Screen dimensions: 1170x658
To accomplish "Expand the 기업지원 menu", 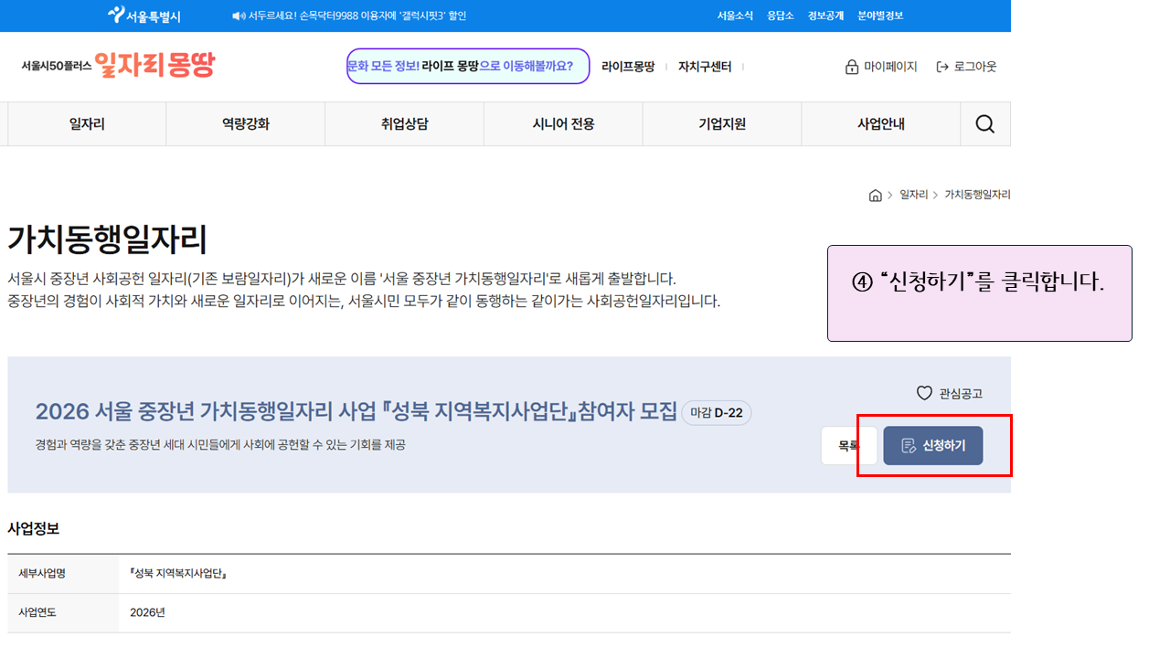I will 722,124.
